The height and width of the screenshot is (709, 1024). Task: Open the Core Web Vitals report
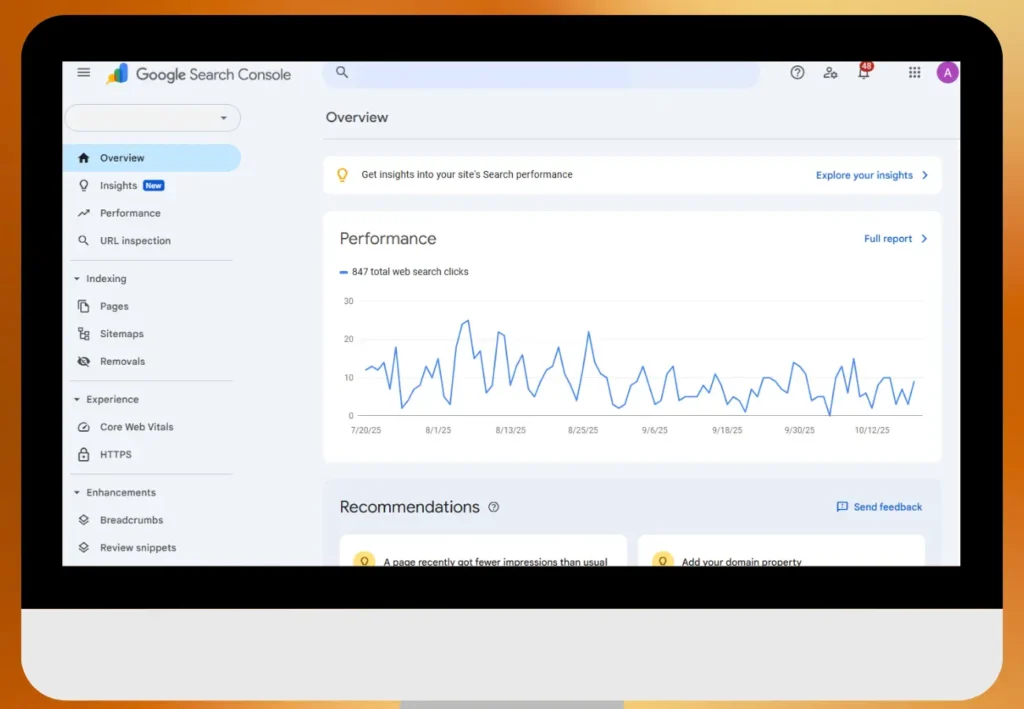tap(136, 427)
